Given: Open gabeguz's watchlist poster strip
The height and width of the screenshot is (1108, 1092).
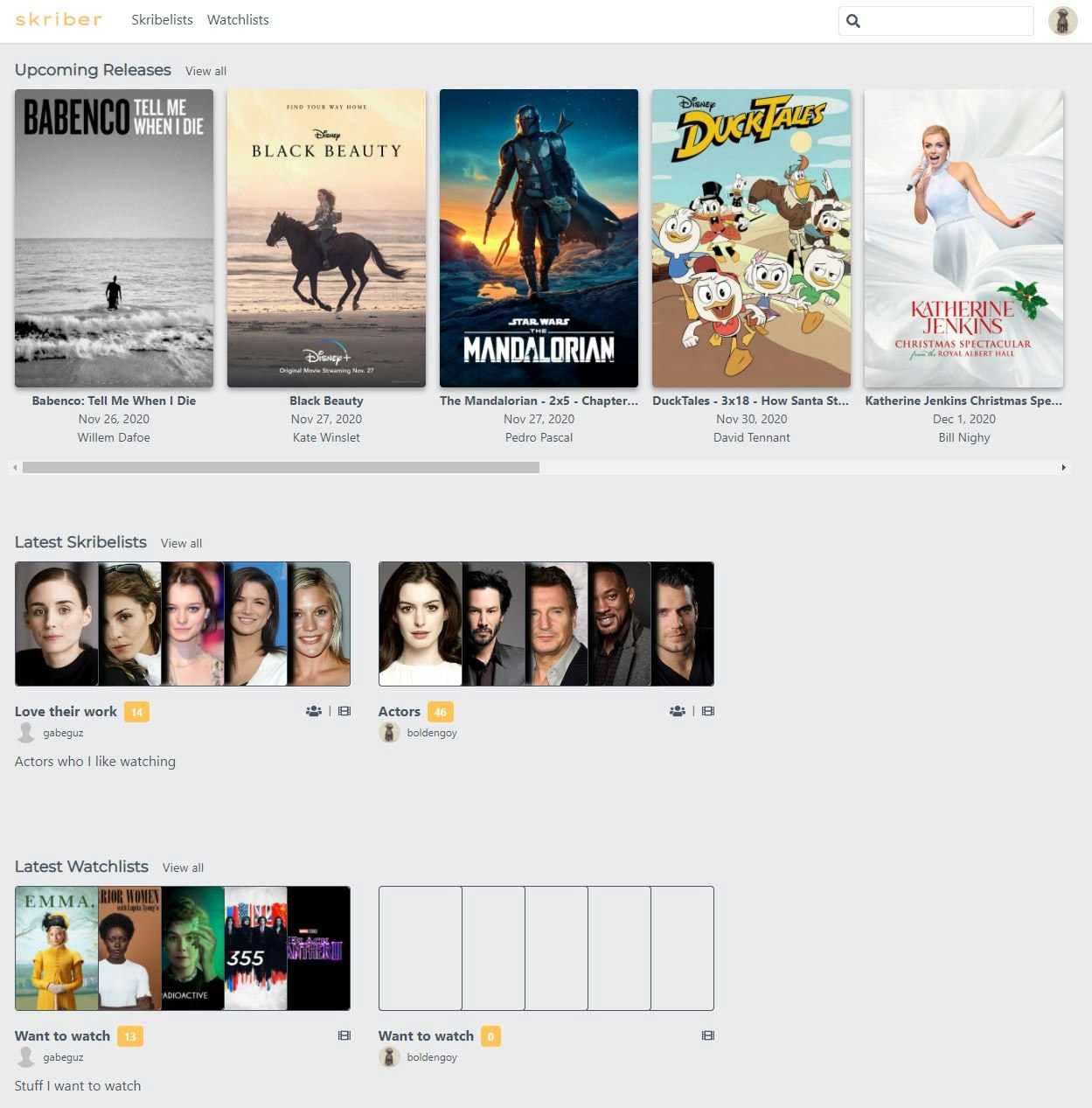Looking at the screenshot, I should (183, 948).
